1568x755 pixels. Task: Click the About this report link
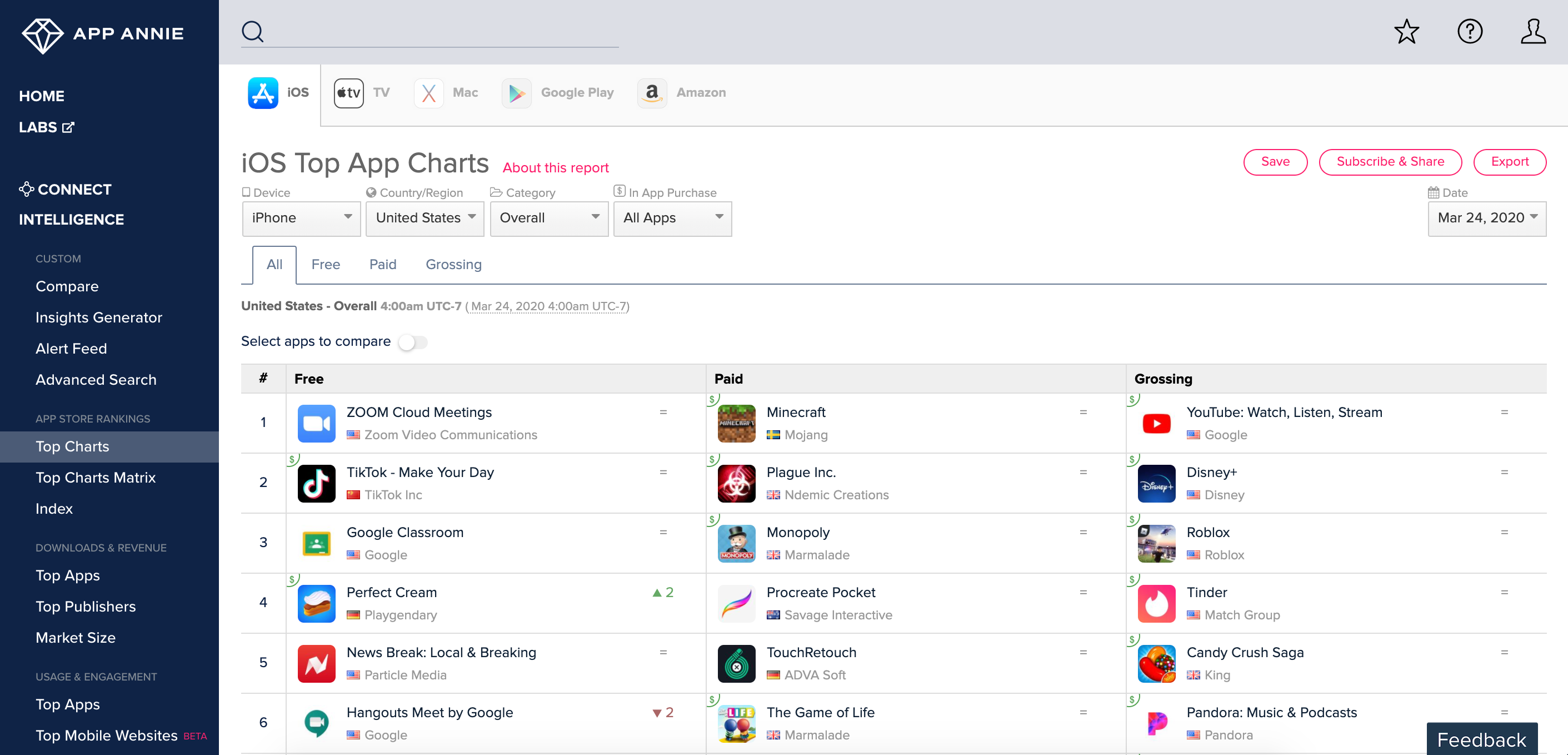[x=555, y=167]
